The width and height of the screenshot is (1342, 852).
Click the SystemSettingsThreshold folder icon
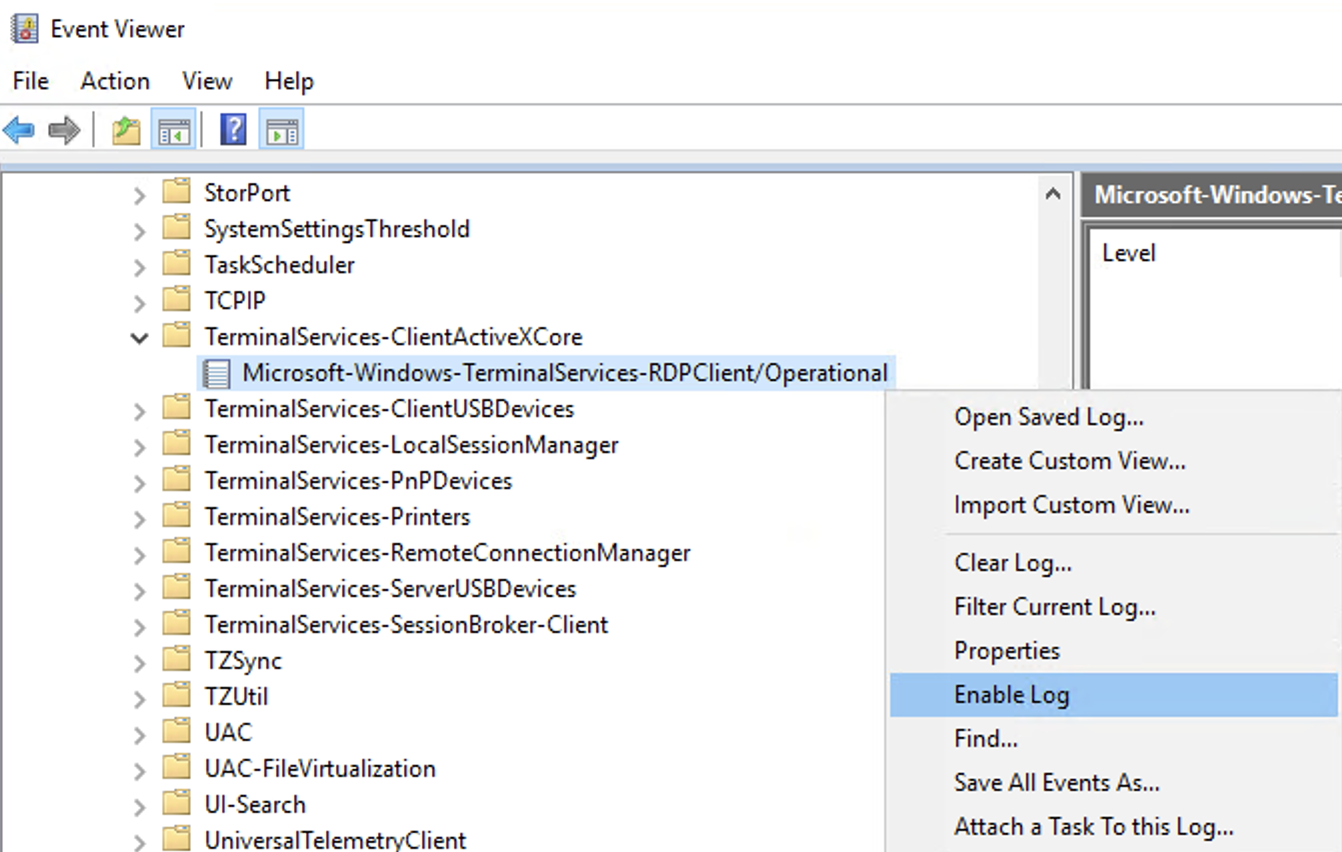pyautogui.click(x=177, y=228)
